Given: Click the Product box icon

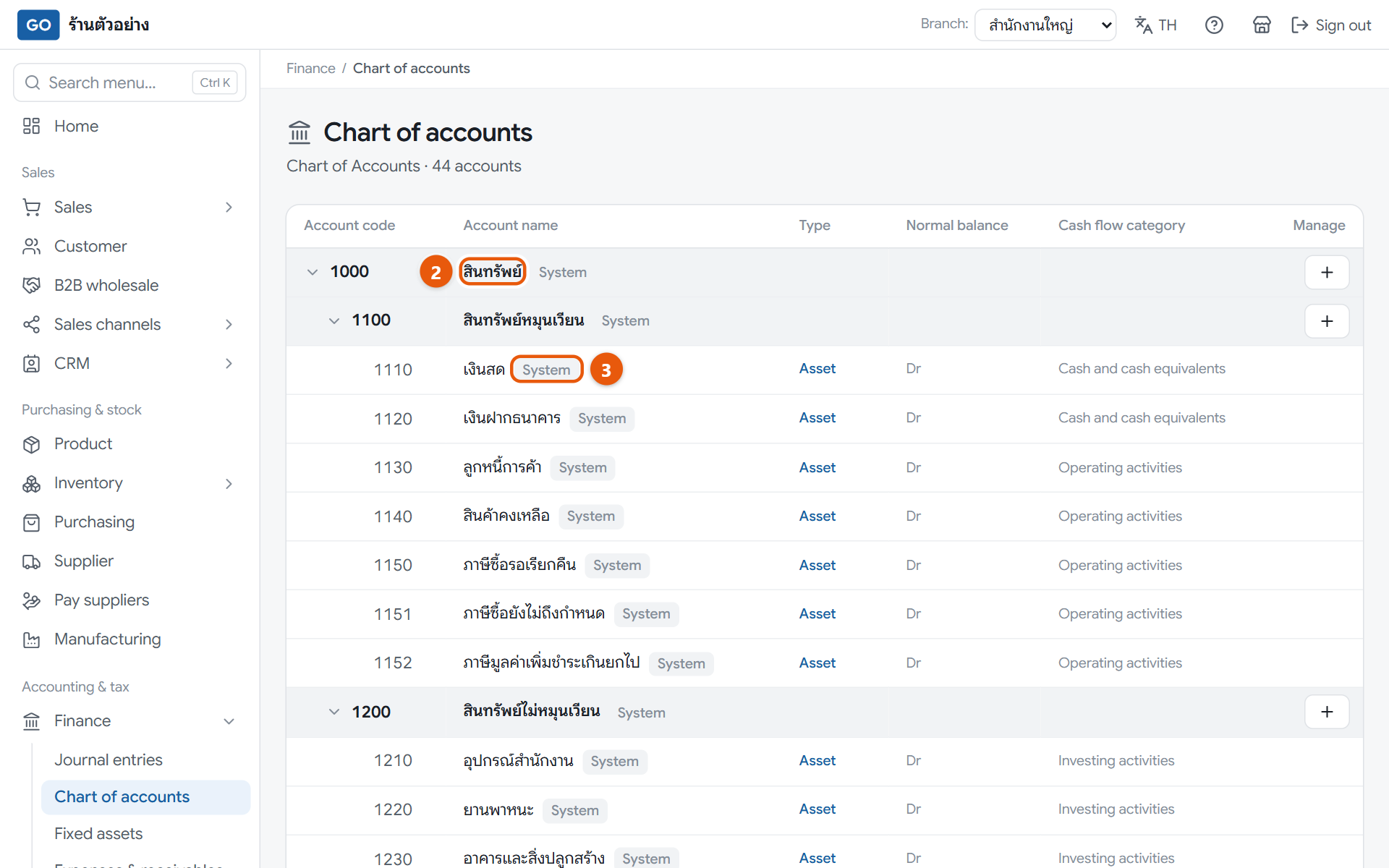Looking at the screenshot, I should 31,444.
